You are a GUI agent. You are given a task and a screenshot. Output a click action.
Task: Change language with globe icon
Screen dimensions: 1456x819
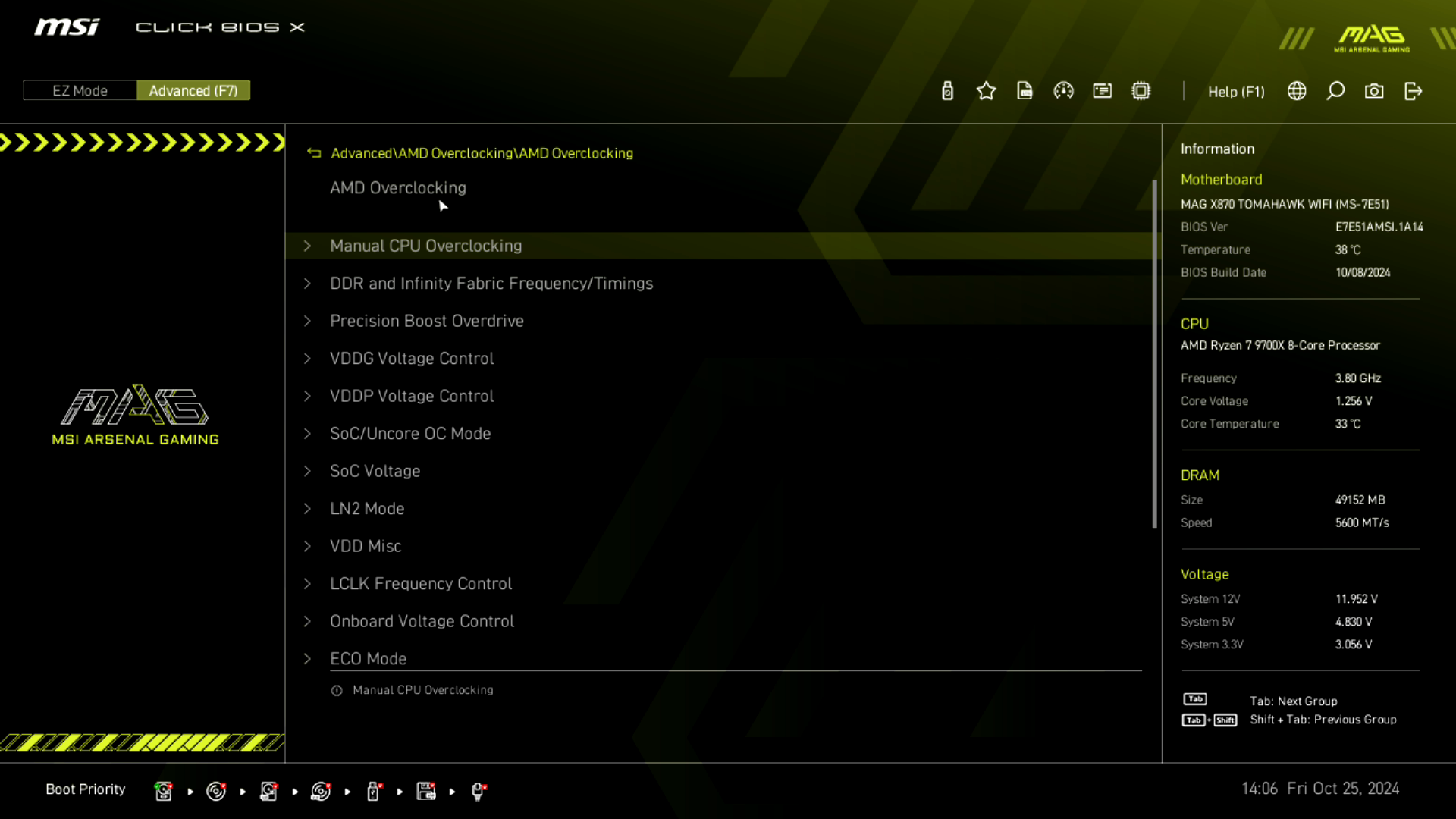click(x=1297, y=91)
